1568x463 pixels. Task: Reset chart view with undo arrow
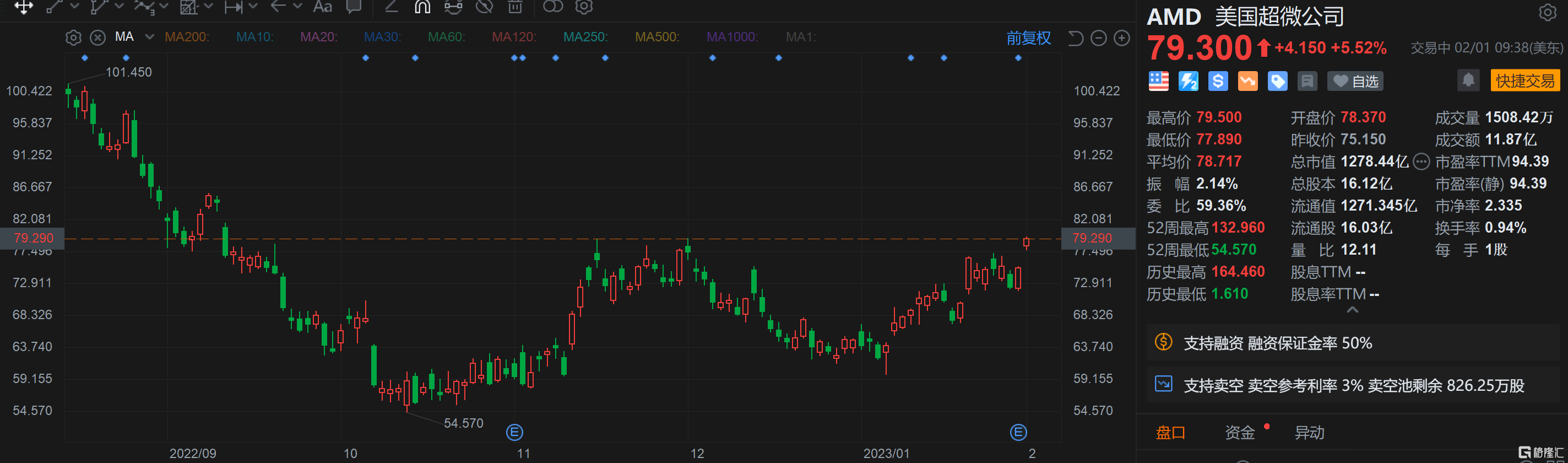pos(1076,39)
